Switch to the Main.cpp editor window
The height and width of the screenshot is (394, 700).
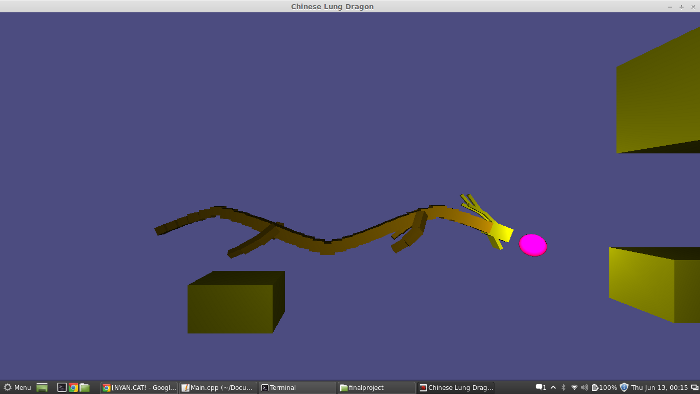click(x=218, y=387)
